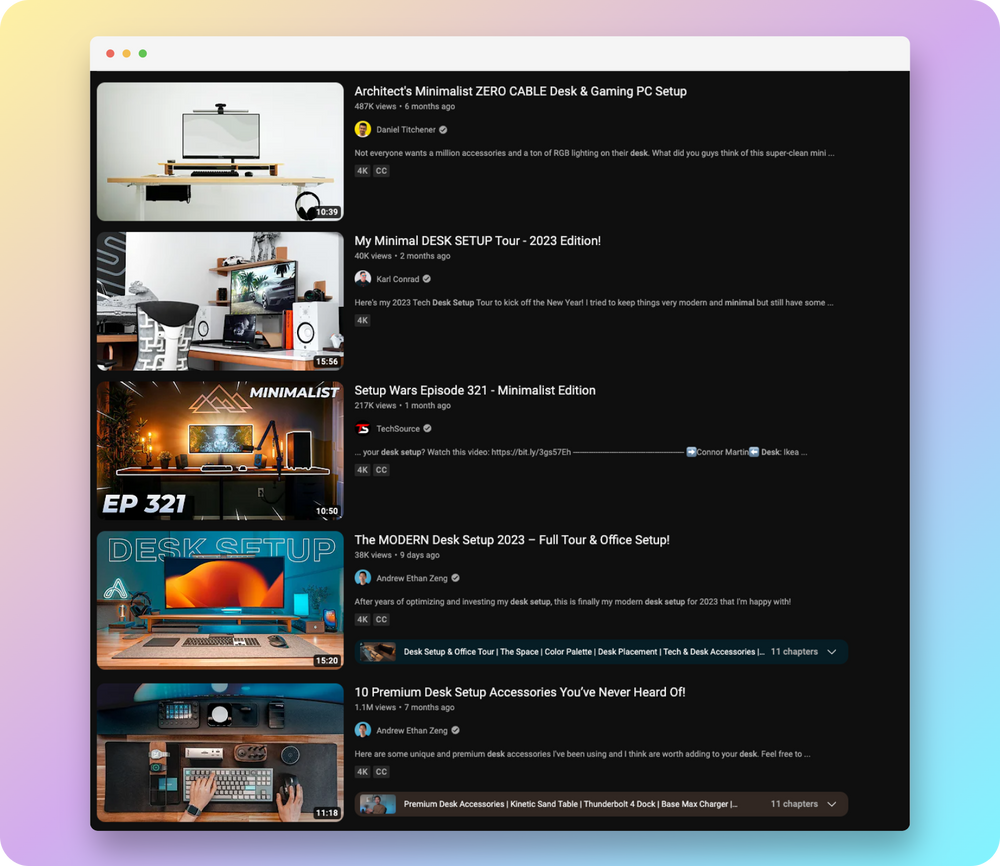Image resolution: width=1000 pixels, height=866 pixels.
Task: Click the My Minimal DESK SETUP Tour thumbnail
Action: 220,301
